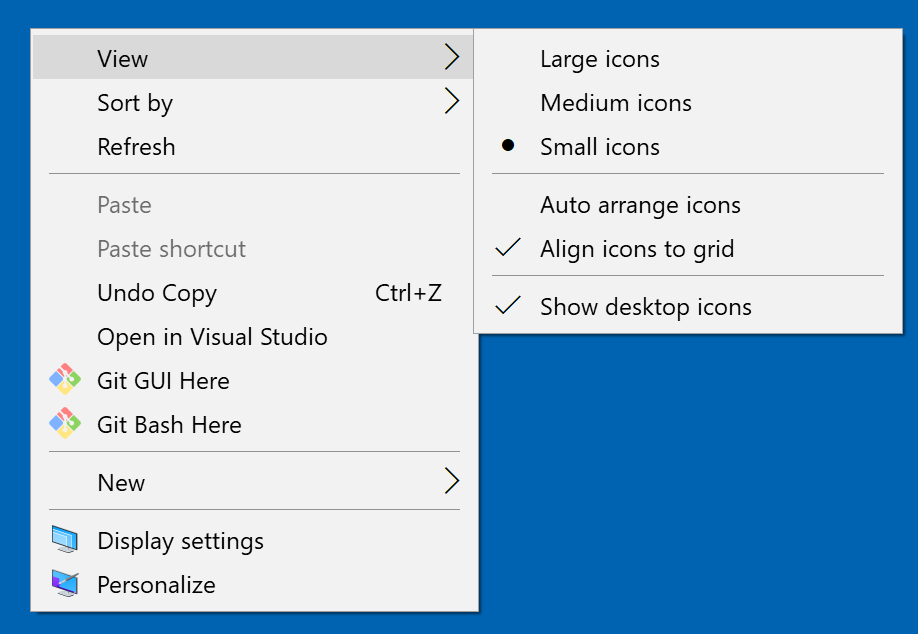
Task: Click the greyed-out Paste entry
Action: click(253, 205)
